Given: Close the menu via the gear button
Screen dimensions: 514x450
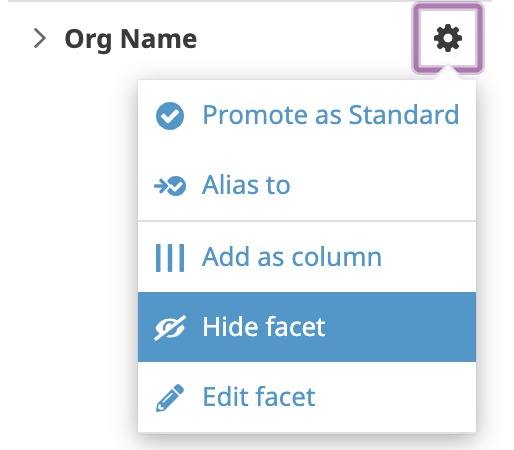Looking at the screenshot, I should click(448, 38).
